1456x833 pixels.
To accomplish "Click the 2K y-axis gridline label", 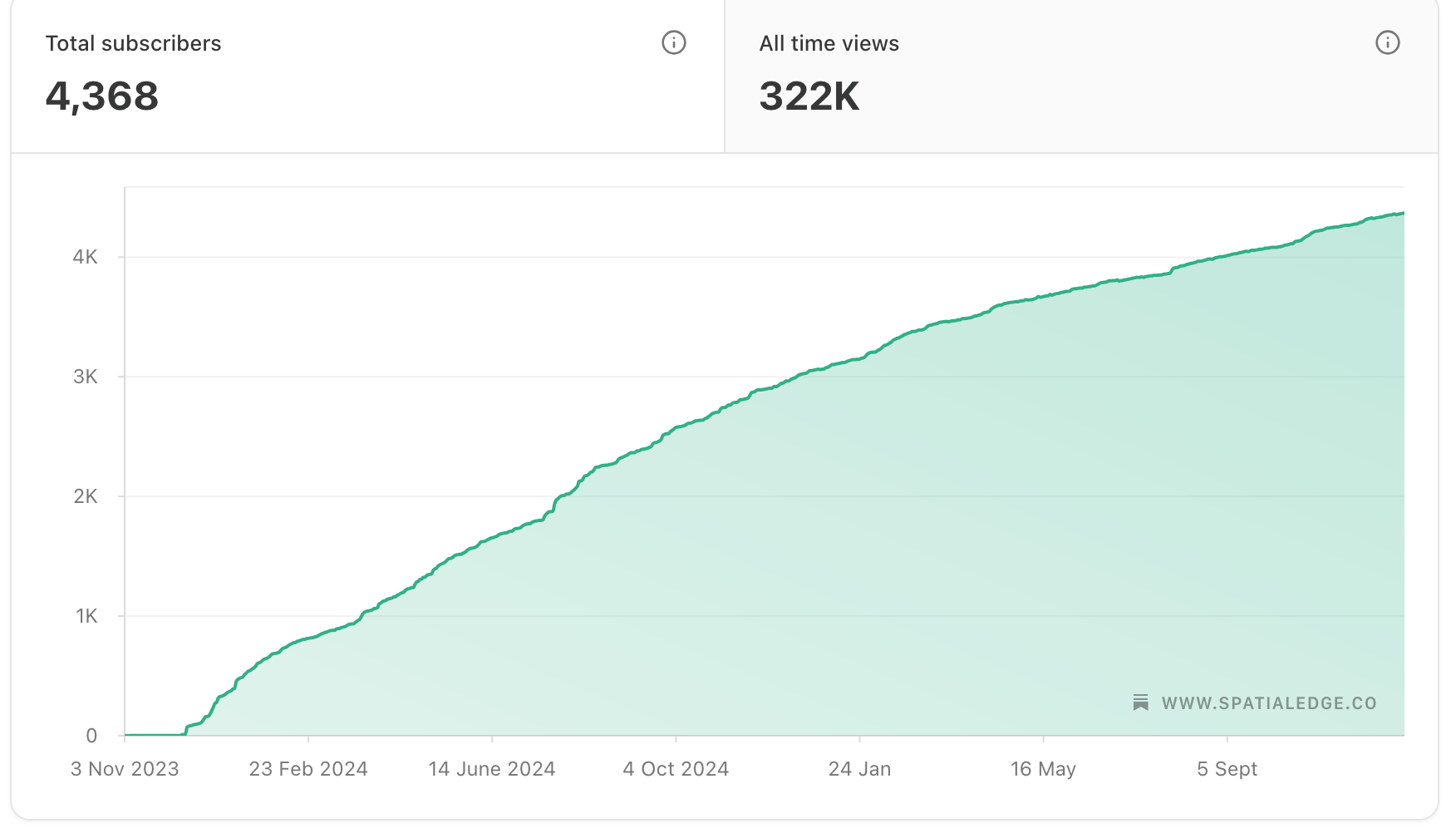I will (x=87, y=496).
